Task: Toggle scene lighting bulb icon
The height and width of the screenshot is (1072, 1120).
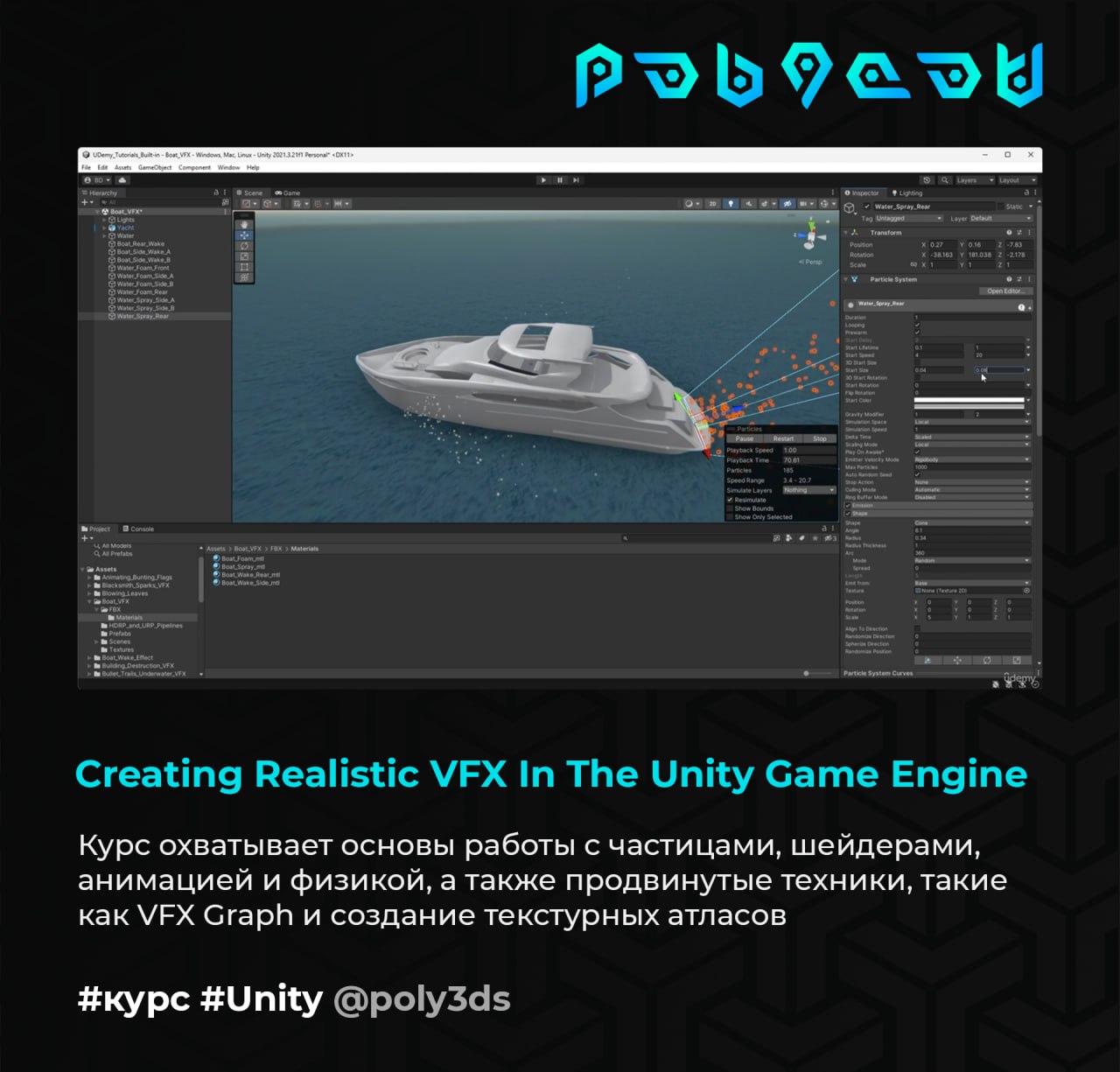Action: pyautogui.click(x=731, y=204)
